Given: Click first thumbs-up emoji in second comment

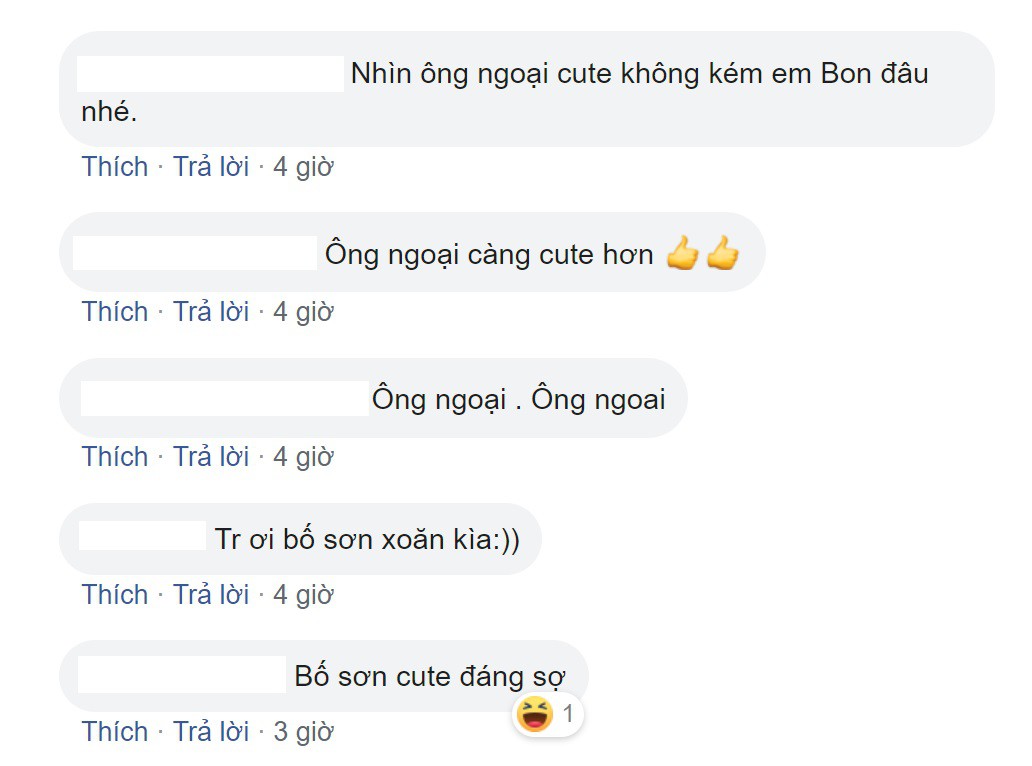Looking at the screenshot, I should click(x=683, y=253).
